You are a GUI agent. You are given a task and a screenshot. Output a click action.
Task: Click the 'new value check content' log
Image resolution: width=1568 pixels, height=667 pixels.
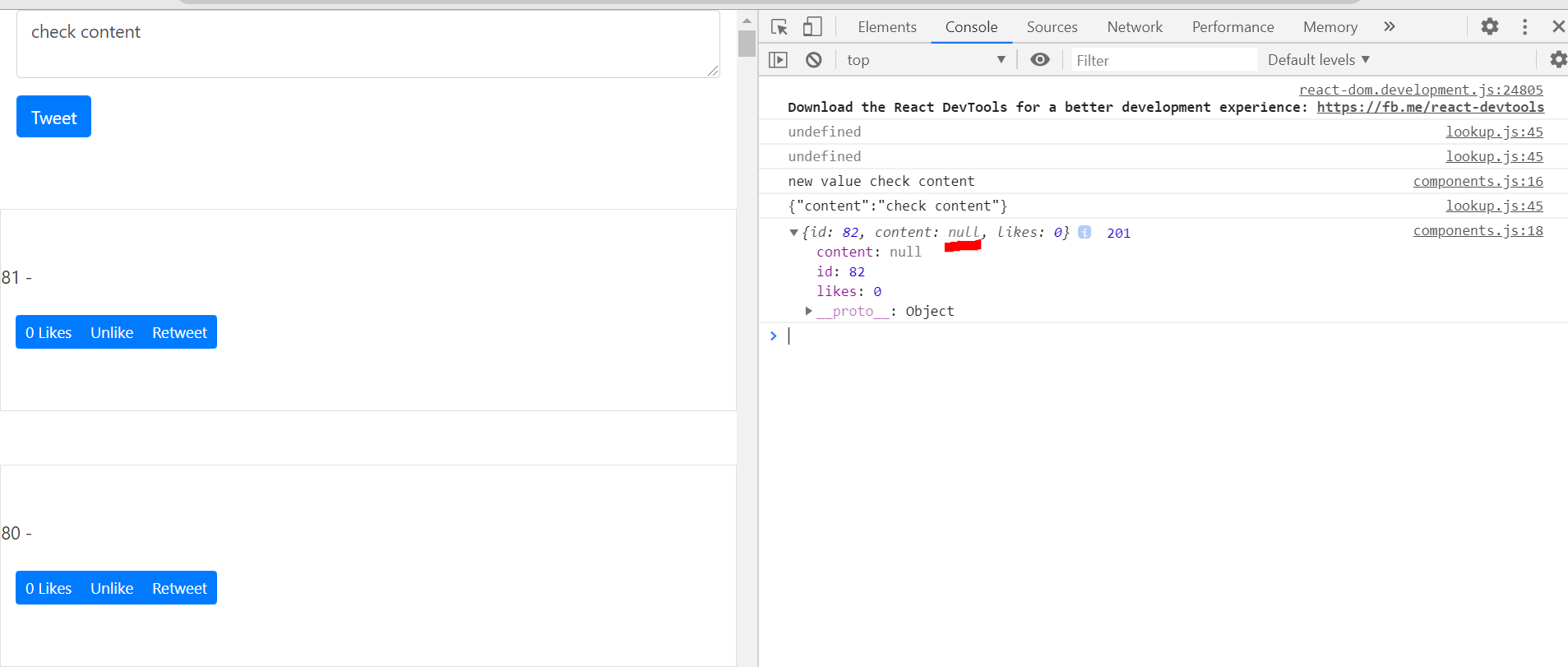(881, 181)
